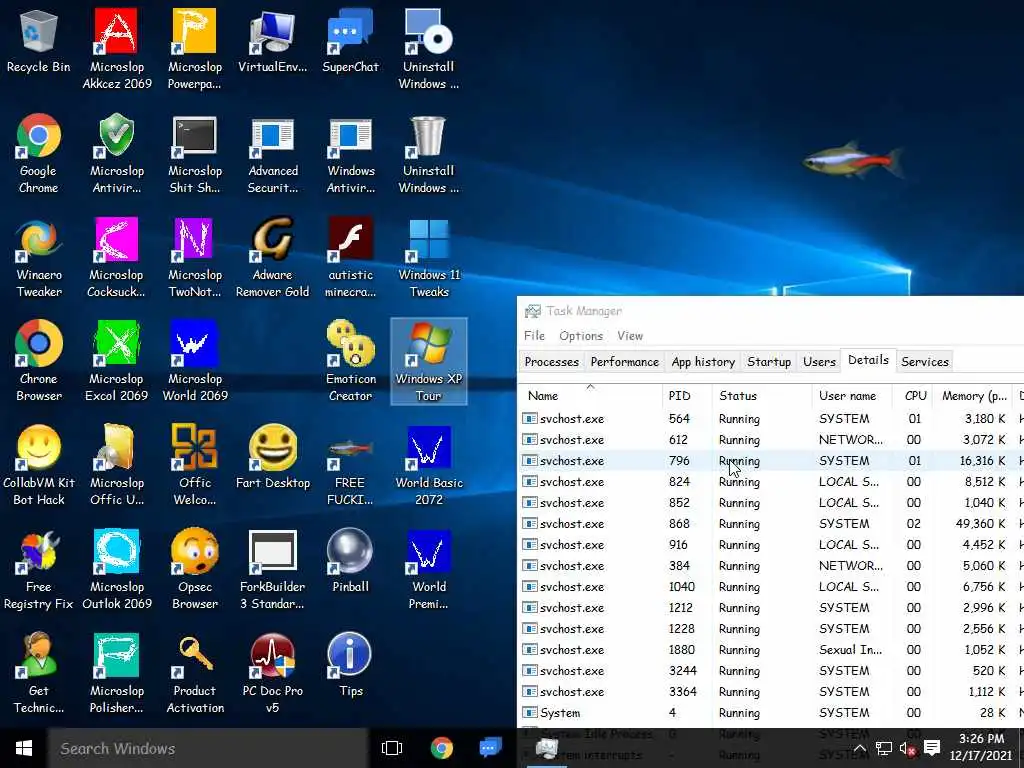The image size is (1024, 768).
Task: Open Windows 11 Tweaks icon
Action: pyautogui.click(x=429, y=258)
